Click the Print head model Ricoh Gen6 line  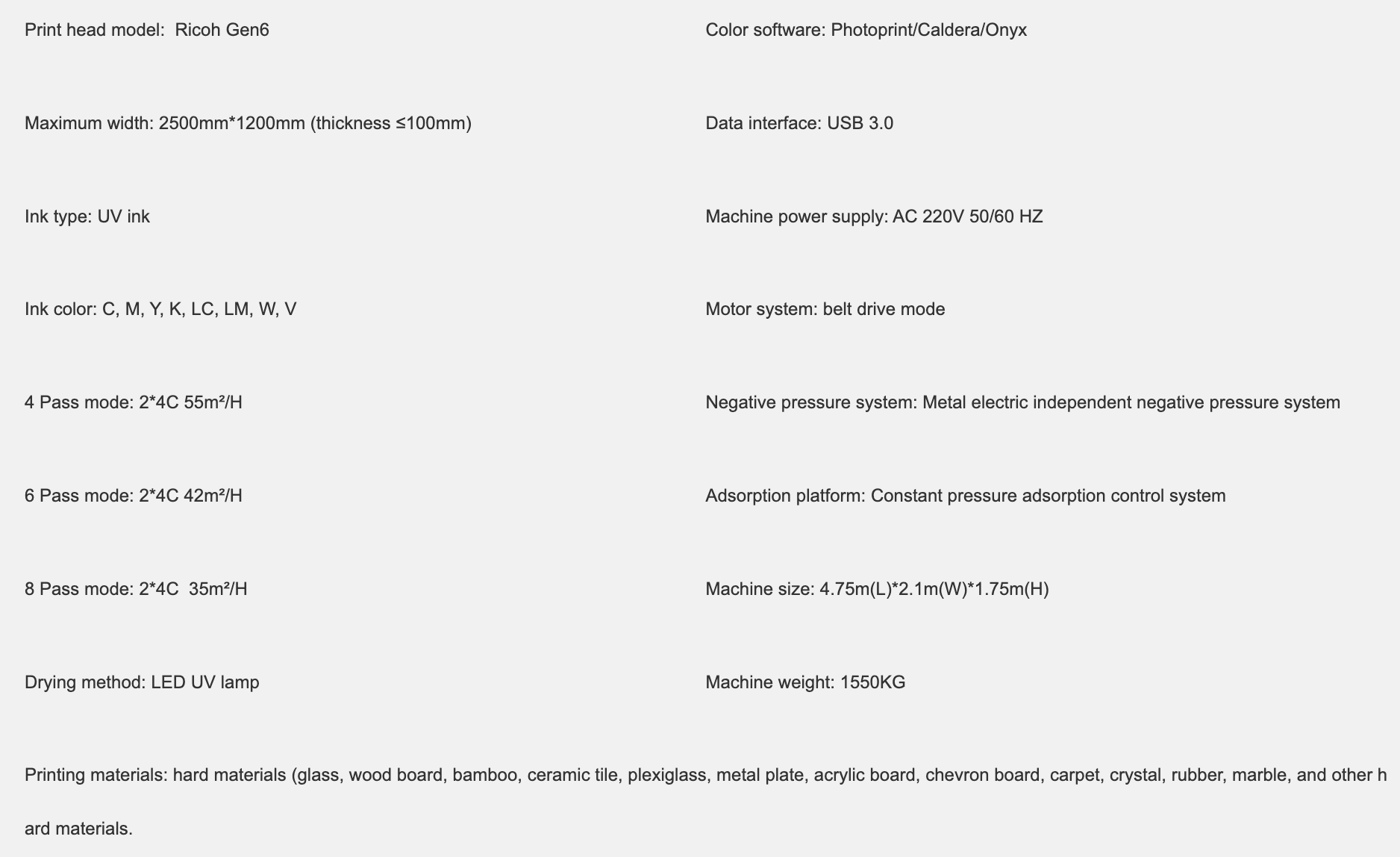point(146,30)
